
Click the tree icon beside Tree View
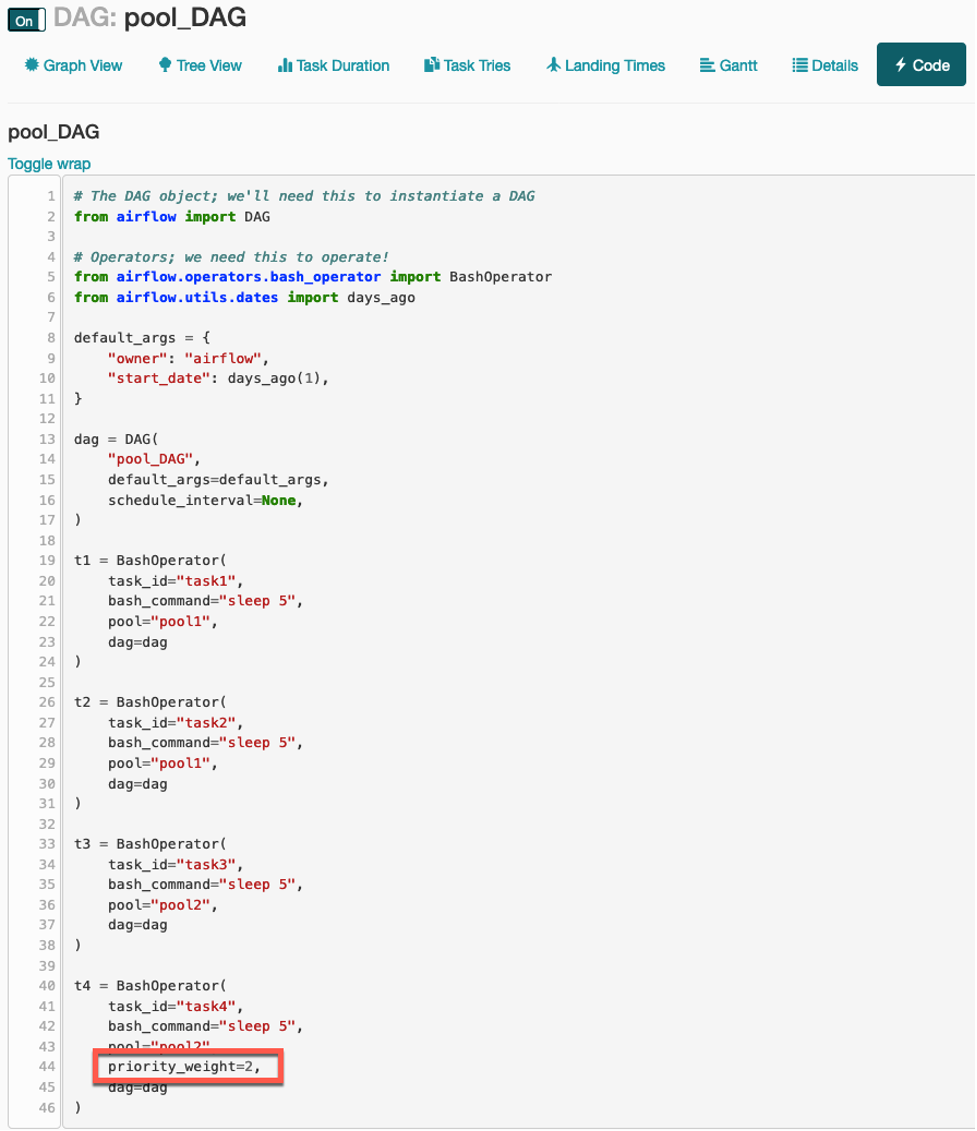click(165, 65)
